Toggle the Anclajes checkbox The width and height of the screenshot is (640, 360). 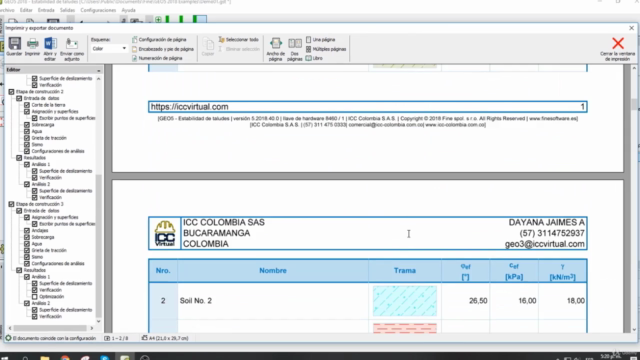tap(27, 231)
